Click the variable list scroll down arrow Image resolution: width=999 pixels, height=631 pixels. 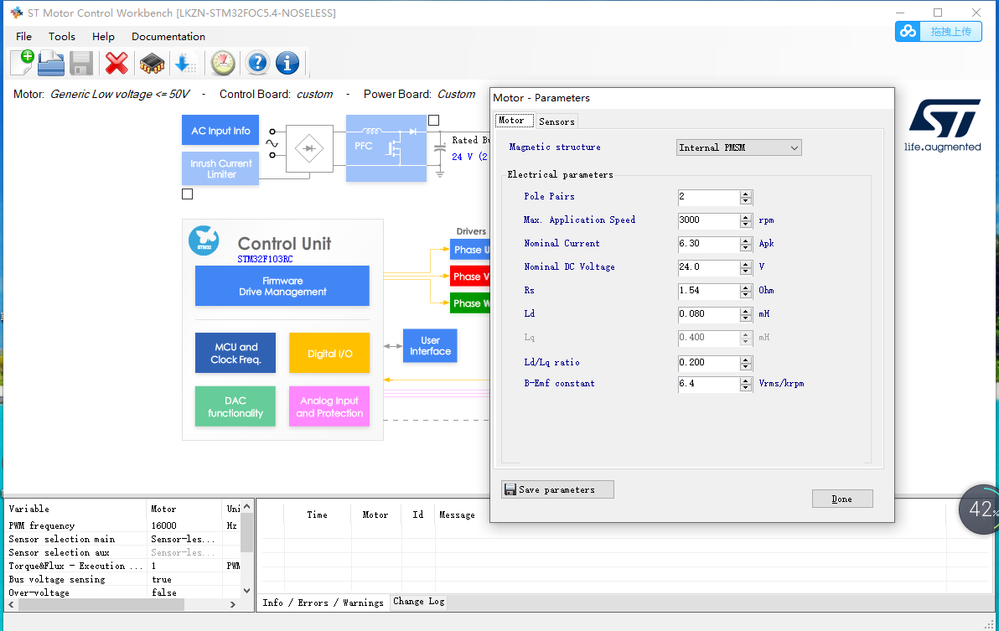247,591
